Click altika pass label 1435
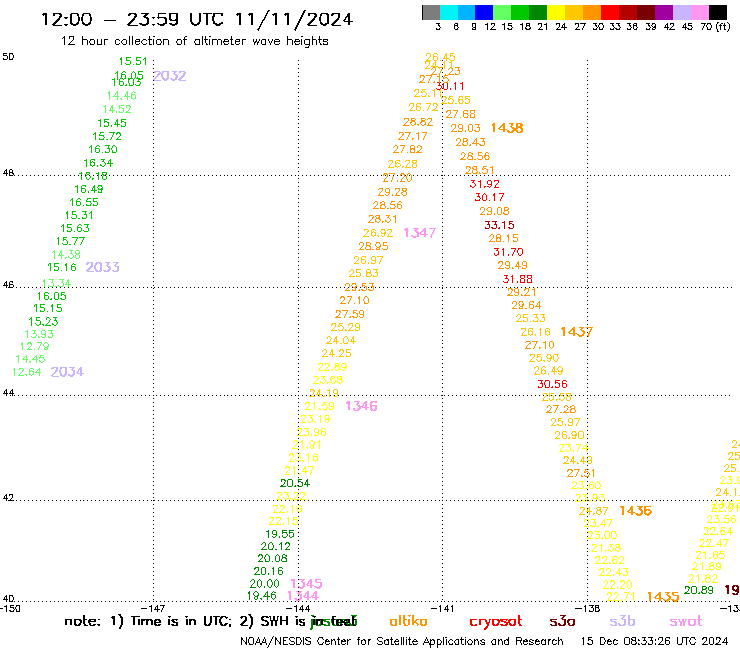Screen dimensions: 740x650 click(663, 597)
